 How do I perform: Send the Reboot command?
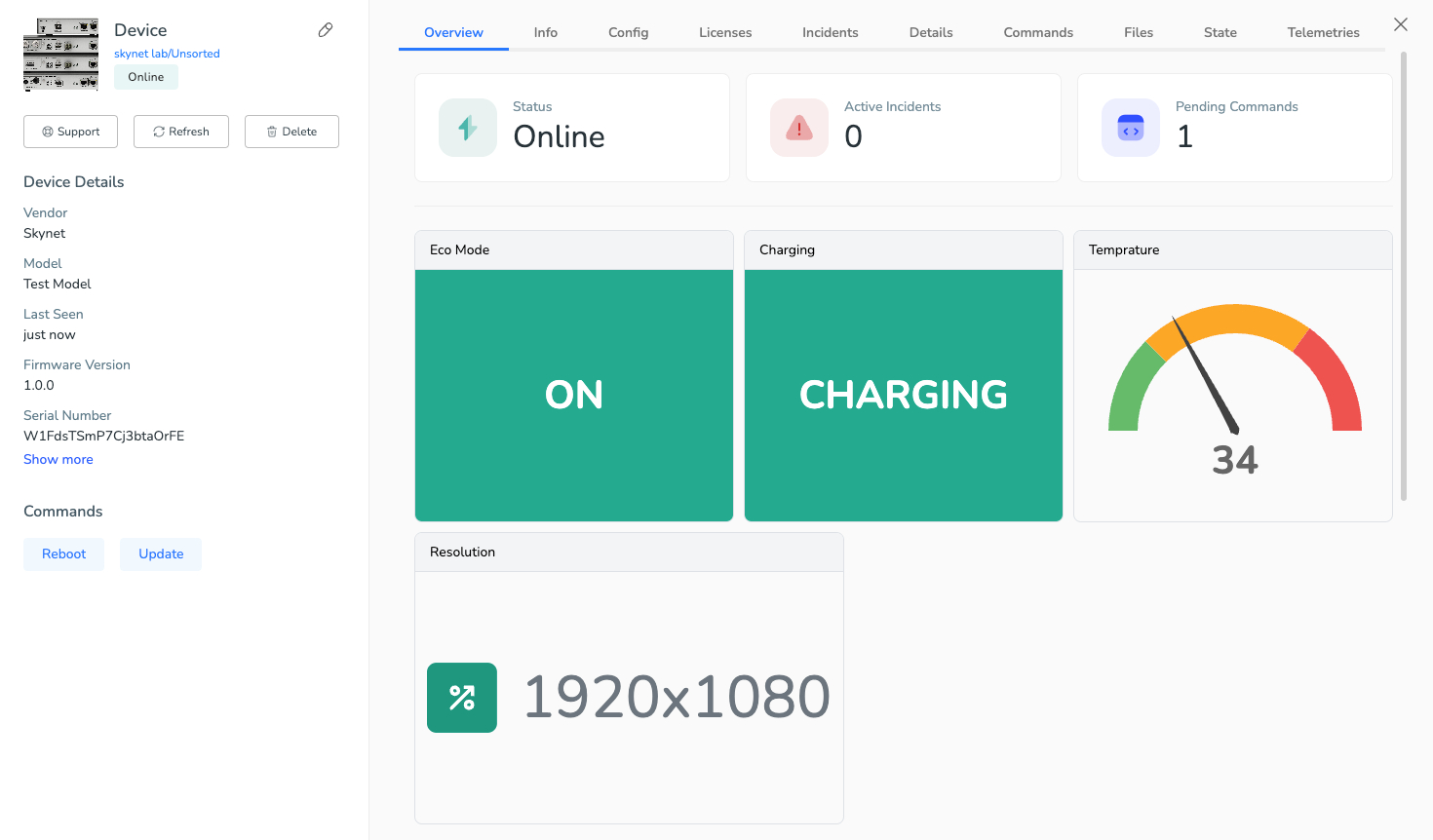(x=63, y=554)
